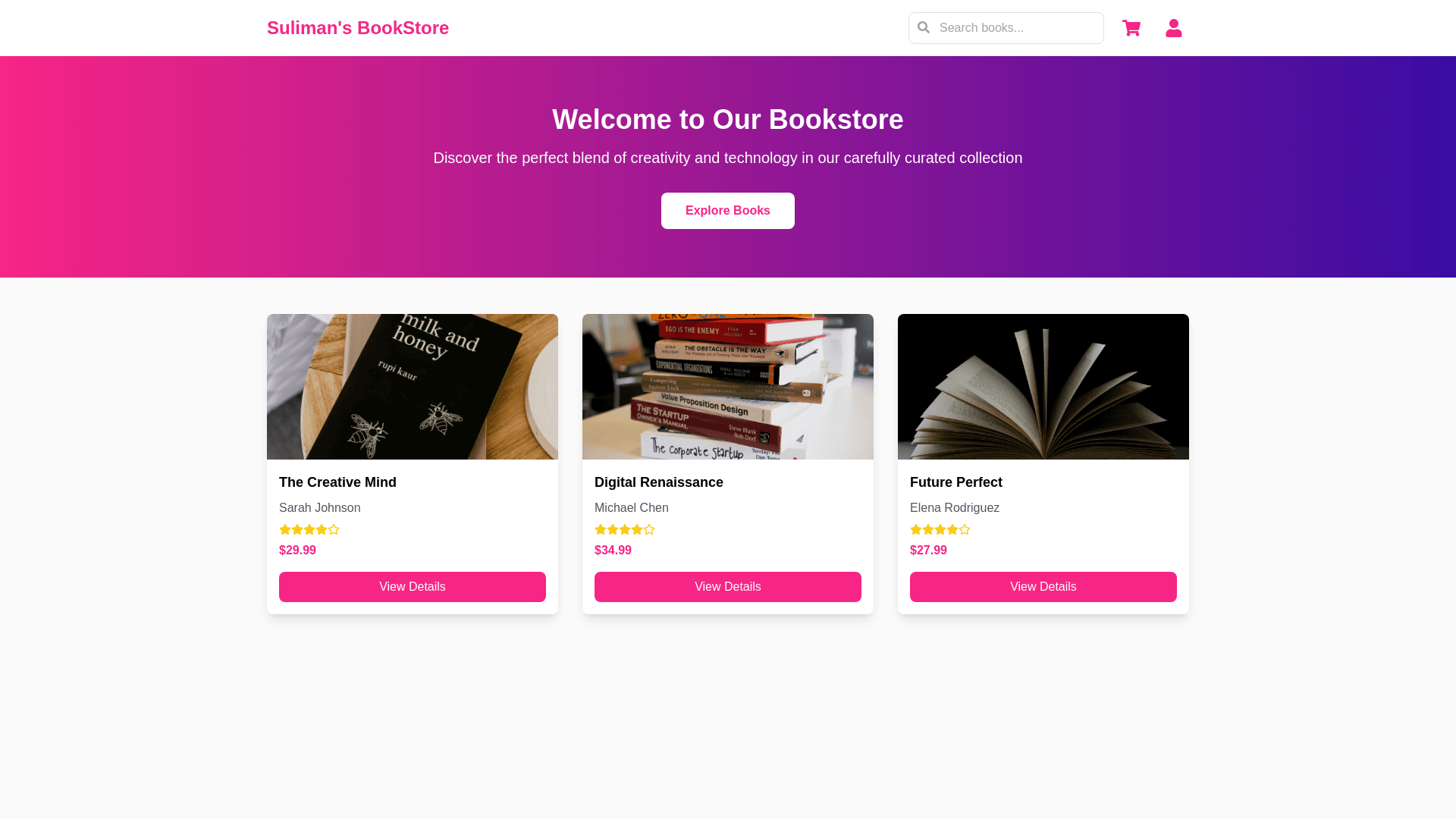This screenshot has height=819, width=1456.
Task: View details for The Creative Mind
Action: pos(413,587)
